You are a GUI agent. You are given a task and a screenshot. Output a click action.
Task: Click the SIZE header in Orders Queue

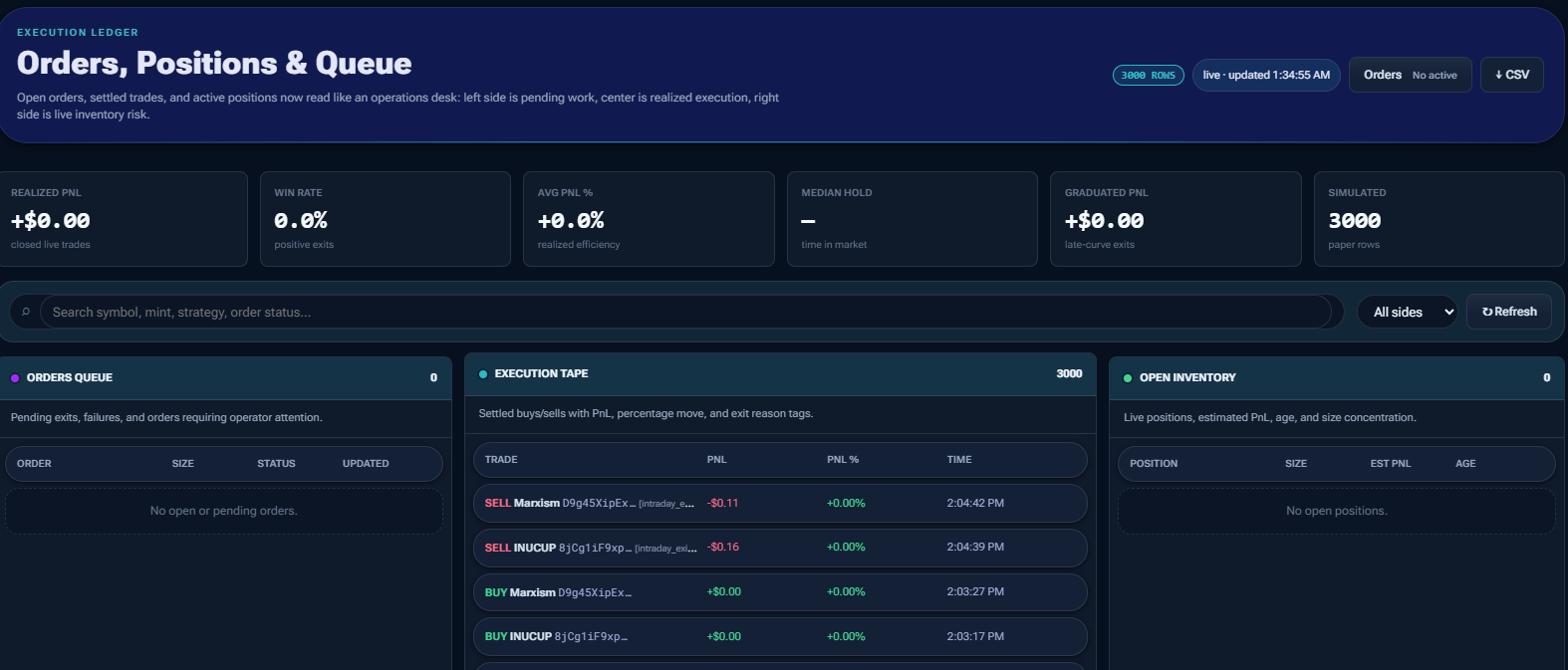(183, 464)
